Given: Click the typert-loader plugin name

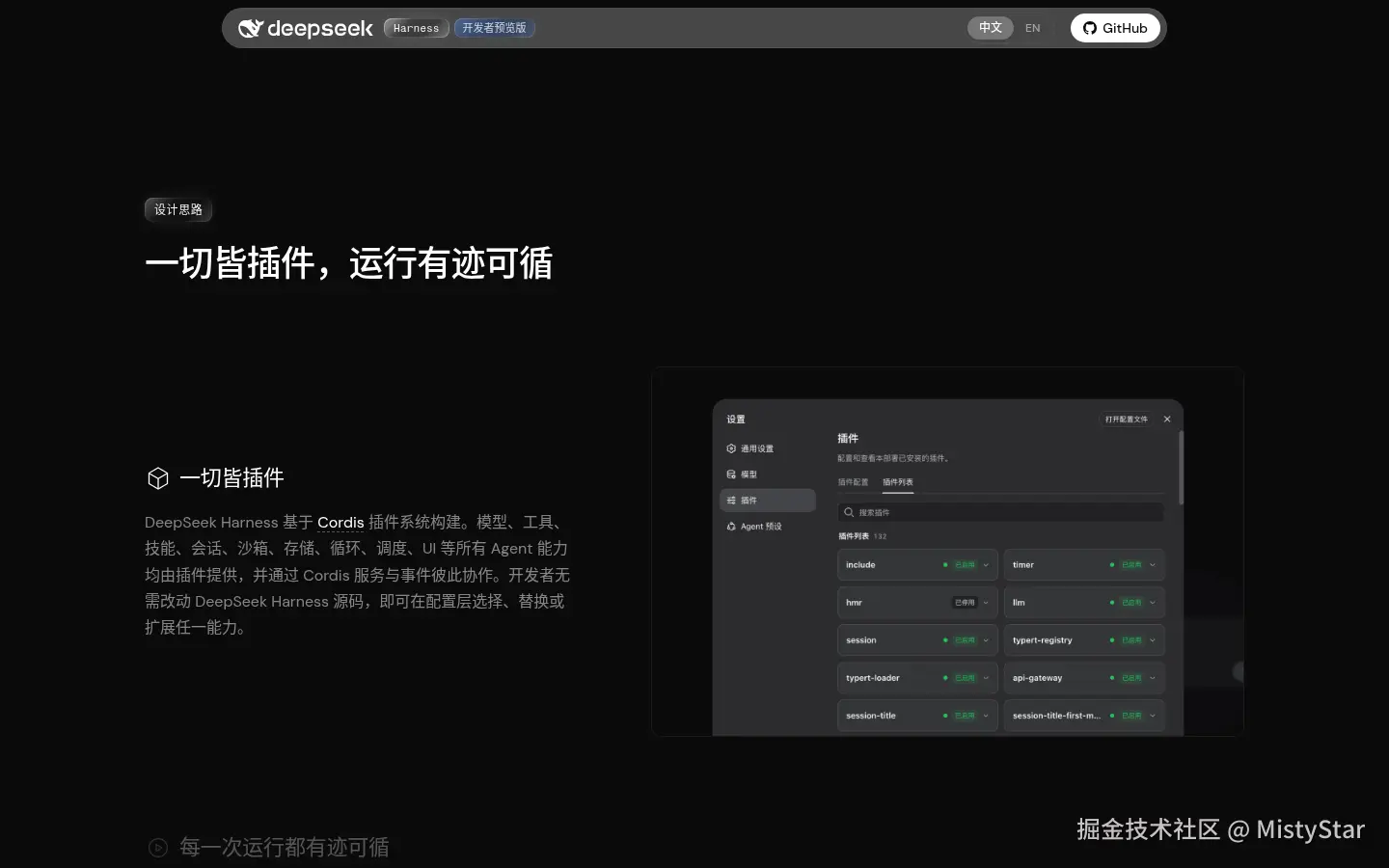Looking at the screenshot, I should pyautogui.click(x=873, y=678).
